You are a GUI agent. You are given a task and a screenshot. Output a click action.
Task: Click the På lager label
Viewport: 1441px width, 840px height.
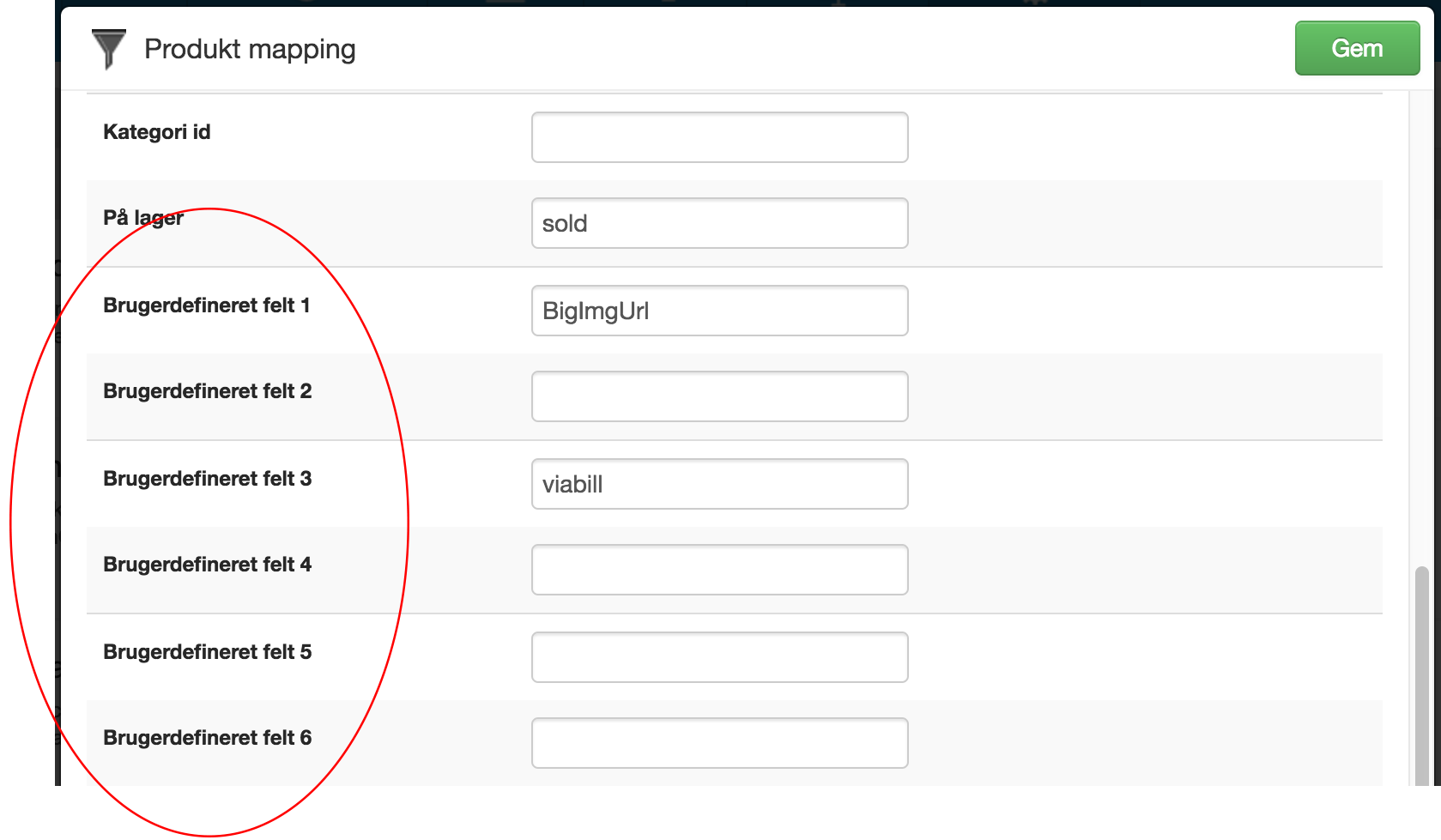tap(143, 218)
